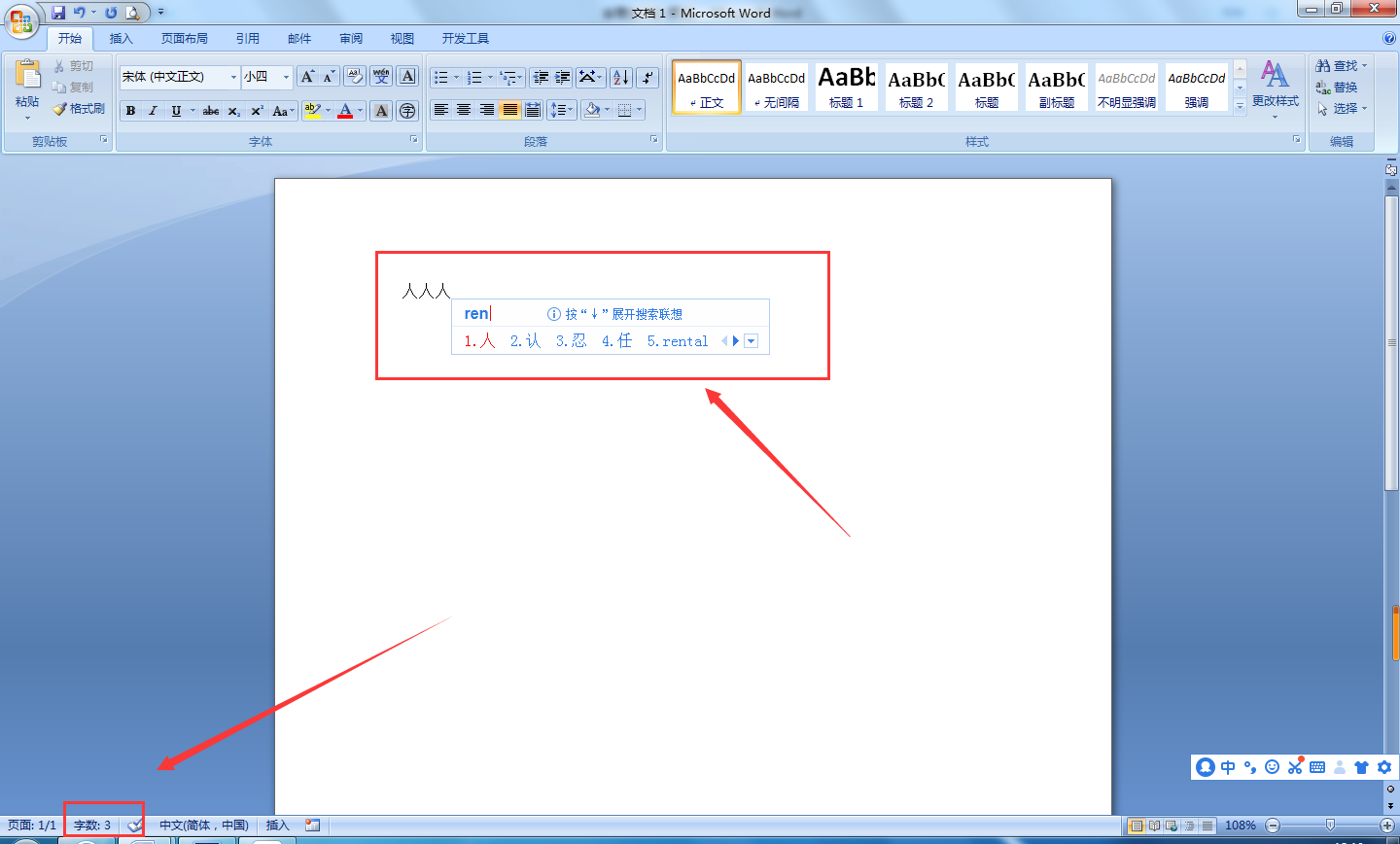Open line spacing dropdown
Image resolution: width=1400 pixels, height=844 pixels.
click(561, 110)
